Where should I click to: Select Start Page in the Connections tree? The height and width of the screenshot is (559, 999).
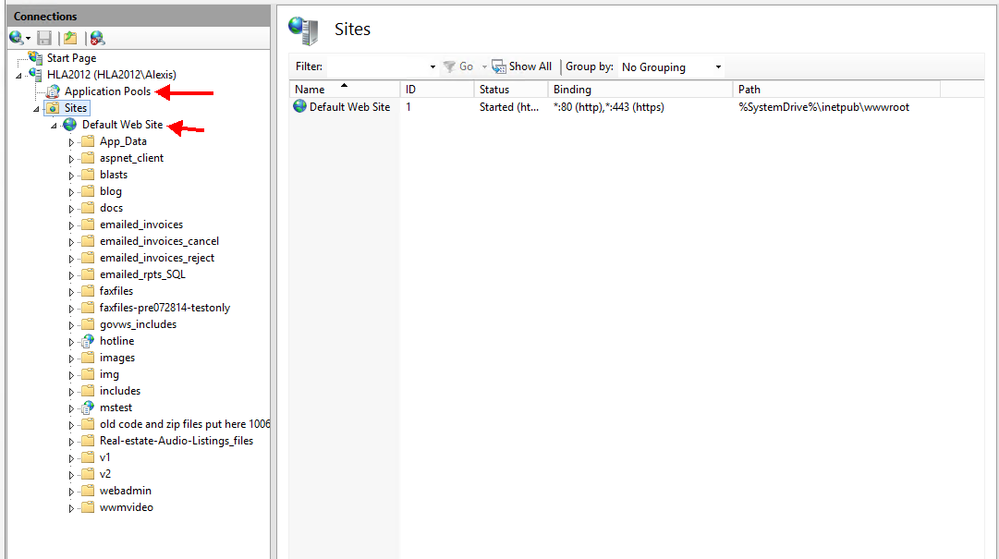[71, 58]
